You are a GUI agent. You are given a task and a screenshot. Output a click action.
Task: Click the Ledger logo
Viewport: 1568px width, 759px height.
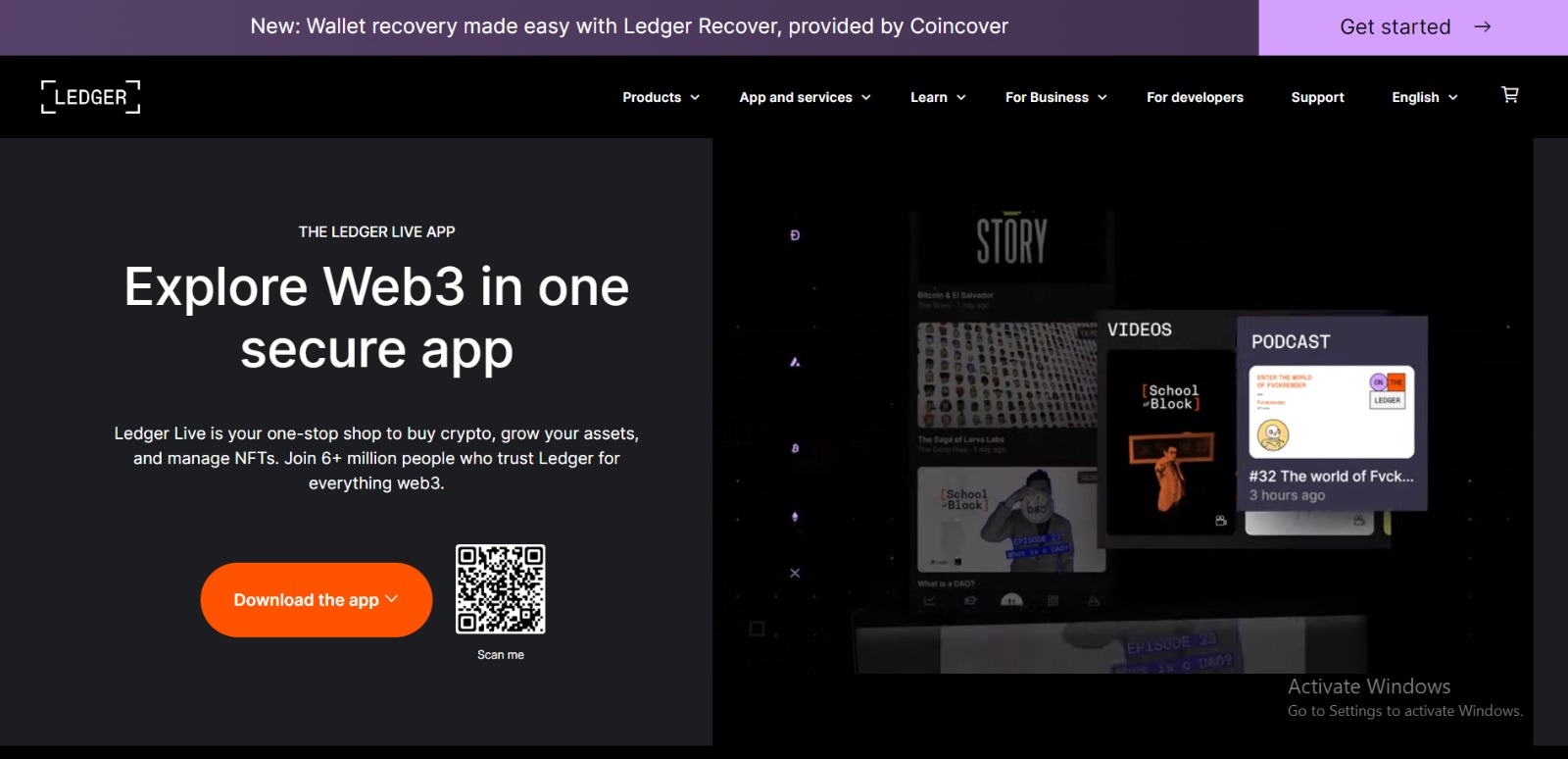tap(90, 97)
